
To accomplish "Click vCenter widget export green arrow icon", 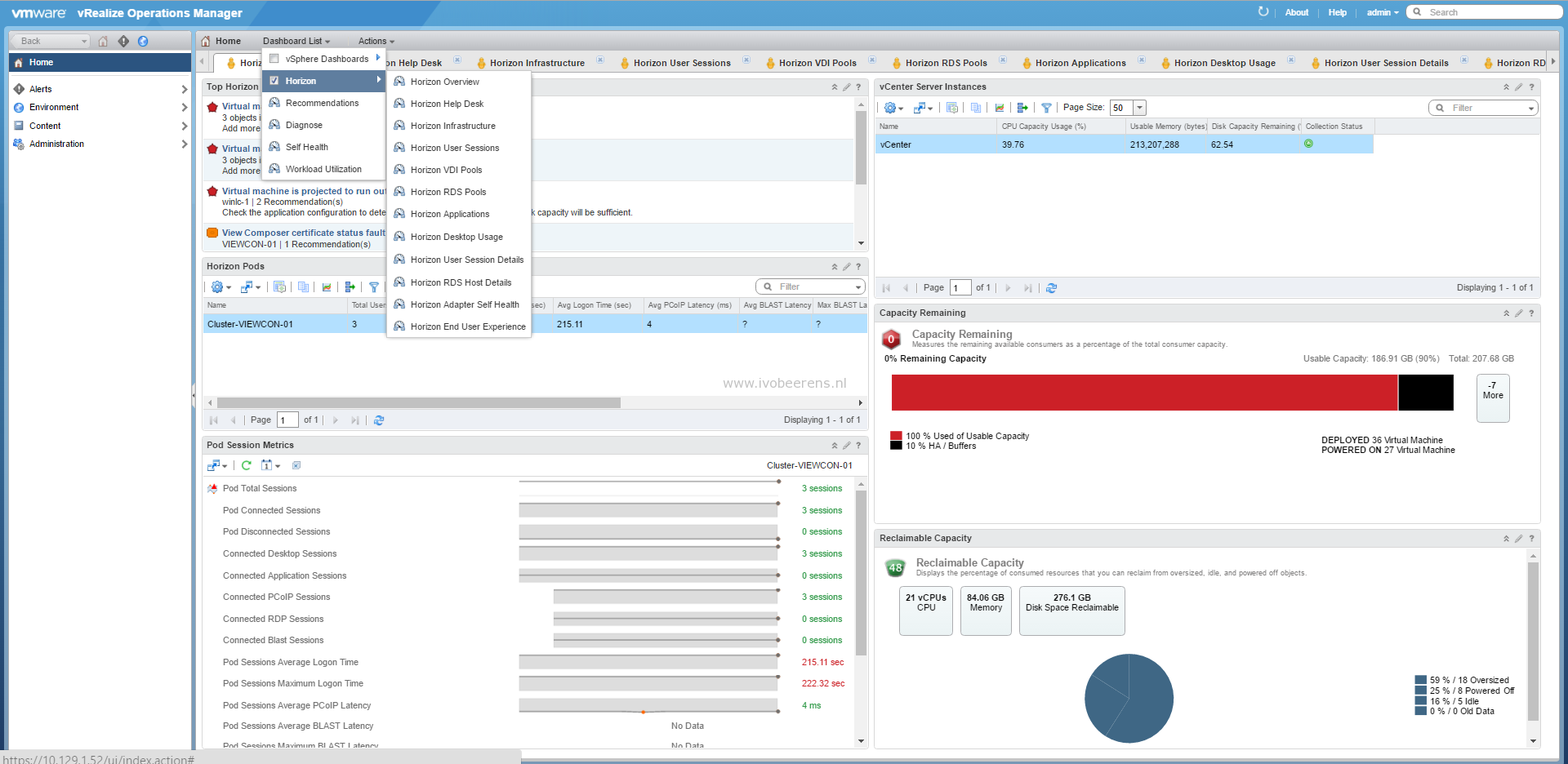I will coord(1022,108).
